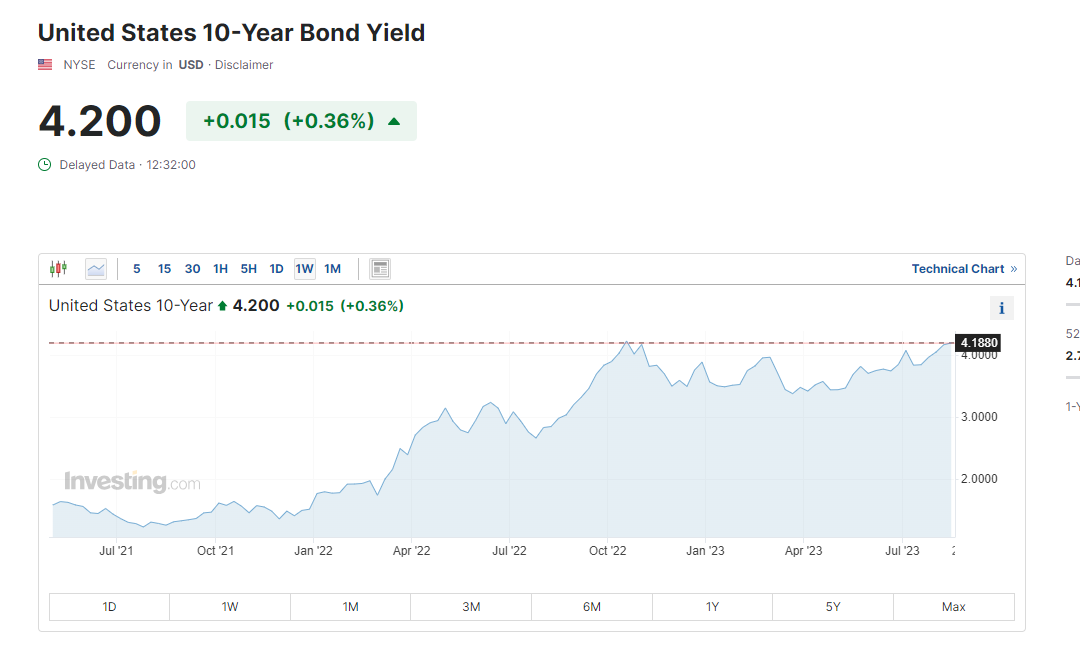Click the green up-arrow beside the price change

tap(394, 121)
